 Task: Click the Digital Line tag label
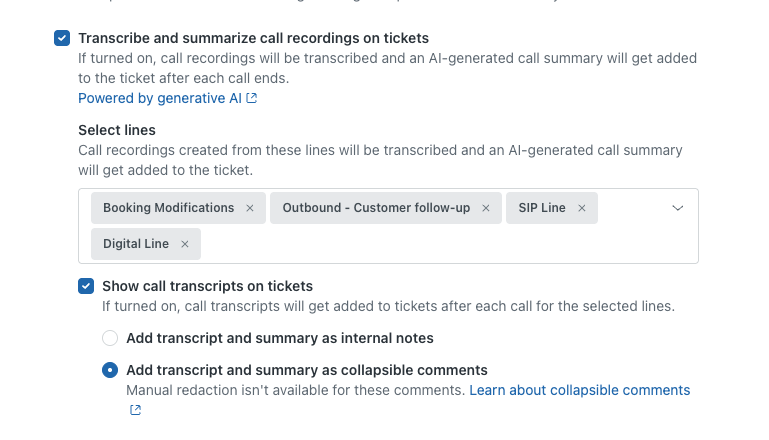click(x=136, y=244)
